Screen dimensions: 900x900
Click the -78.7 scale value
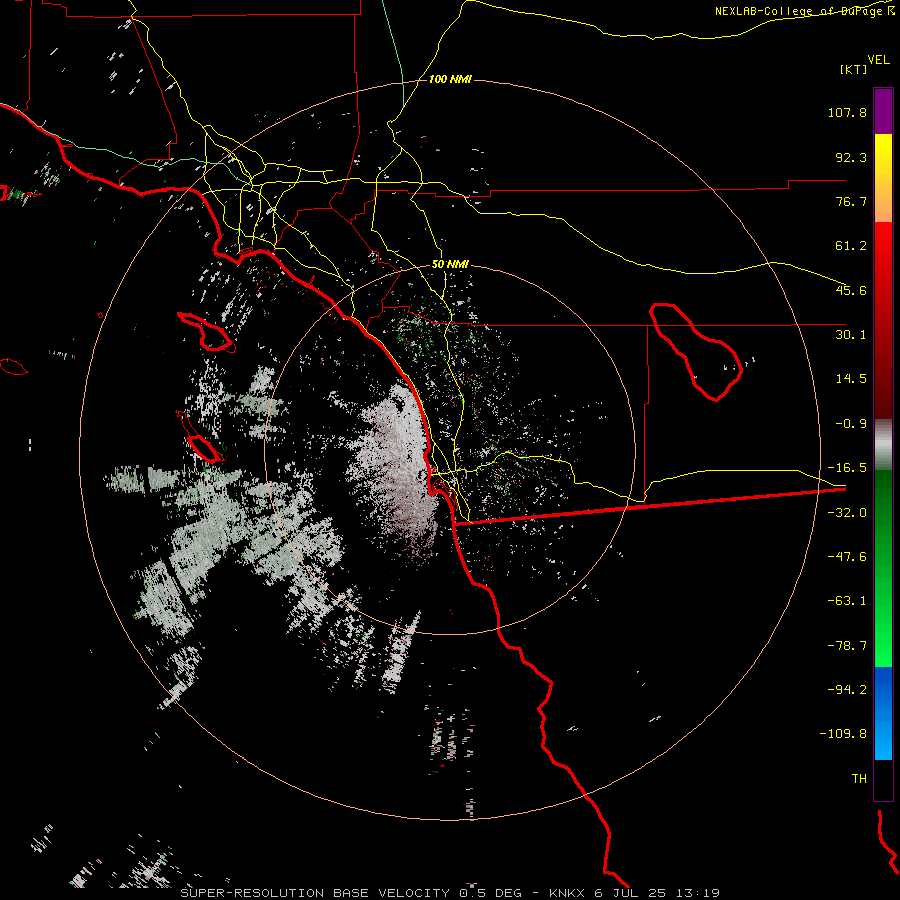[x=847, y=646]
